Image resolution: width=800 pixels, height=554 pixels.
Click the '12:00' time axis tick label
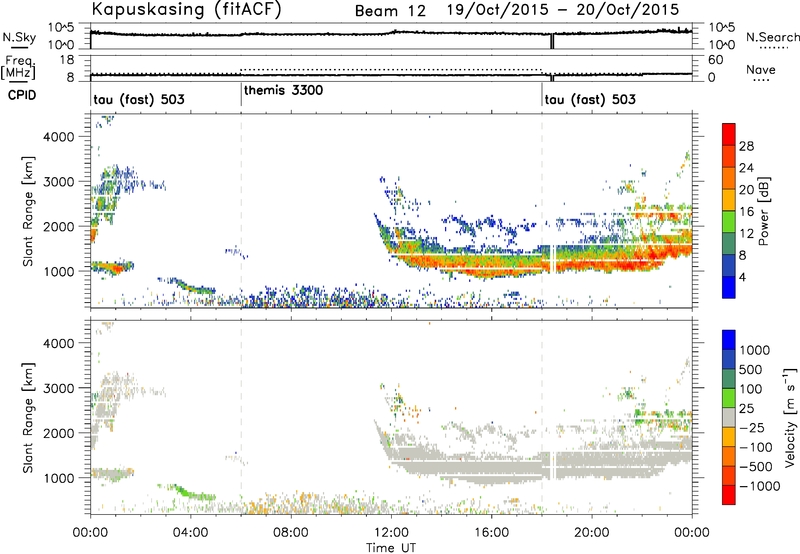coord(391,533)
